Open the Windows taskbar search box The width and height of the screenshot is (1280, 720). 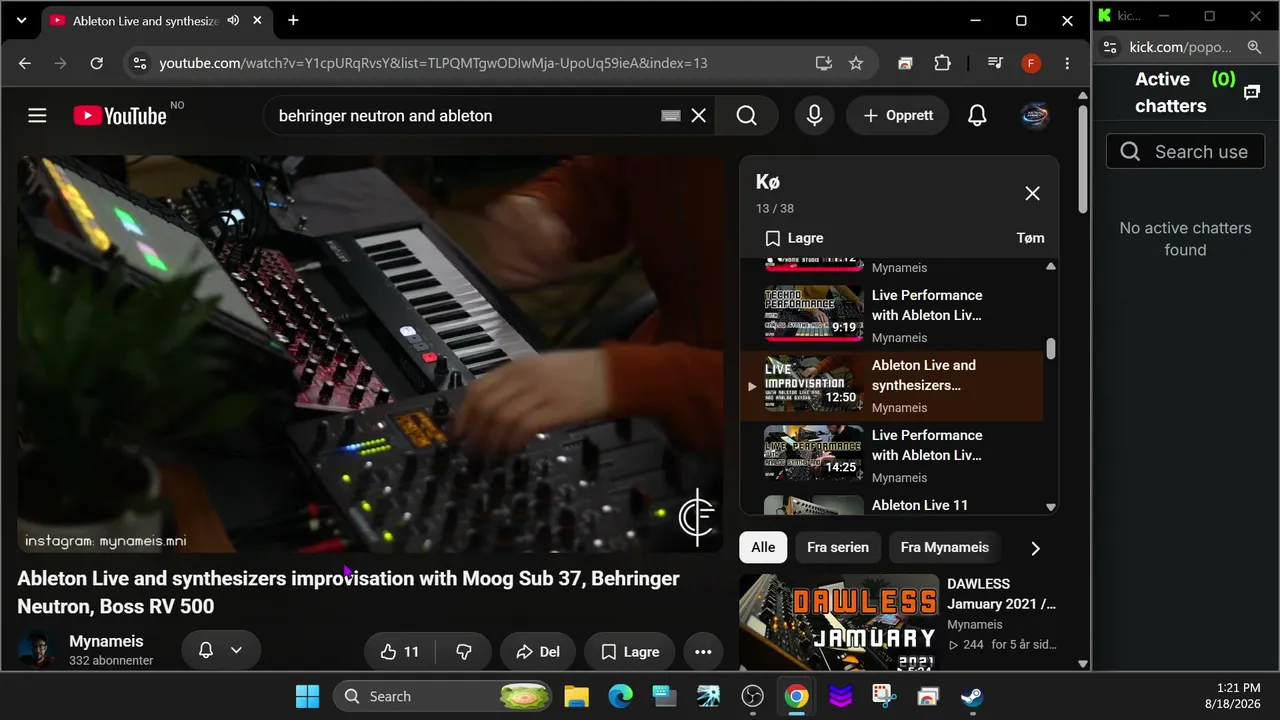coord(443,696)
